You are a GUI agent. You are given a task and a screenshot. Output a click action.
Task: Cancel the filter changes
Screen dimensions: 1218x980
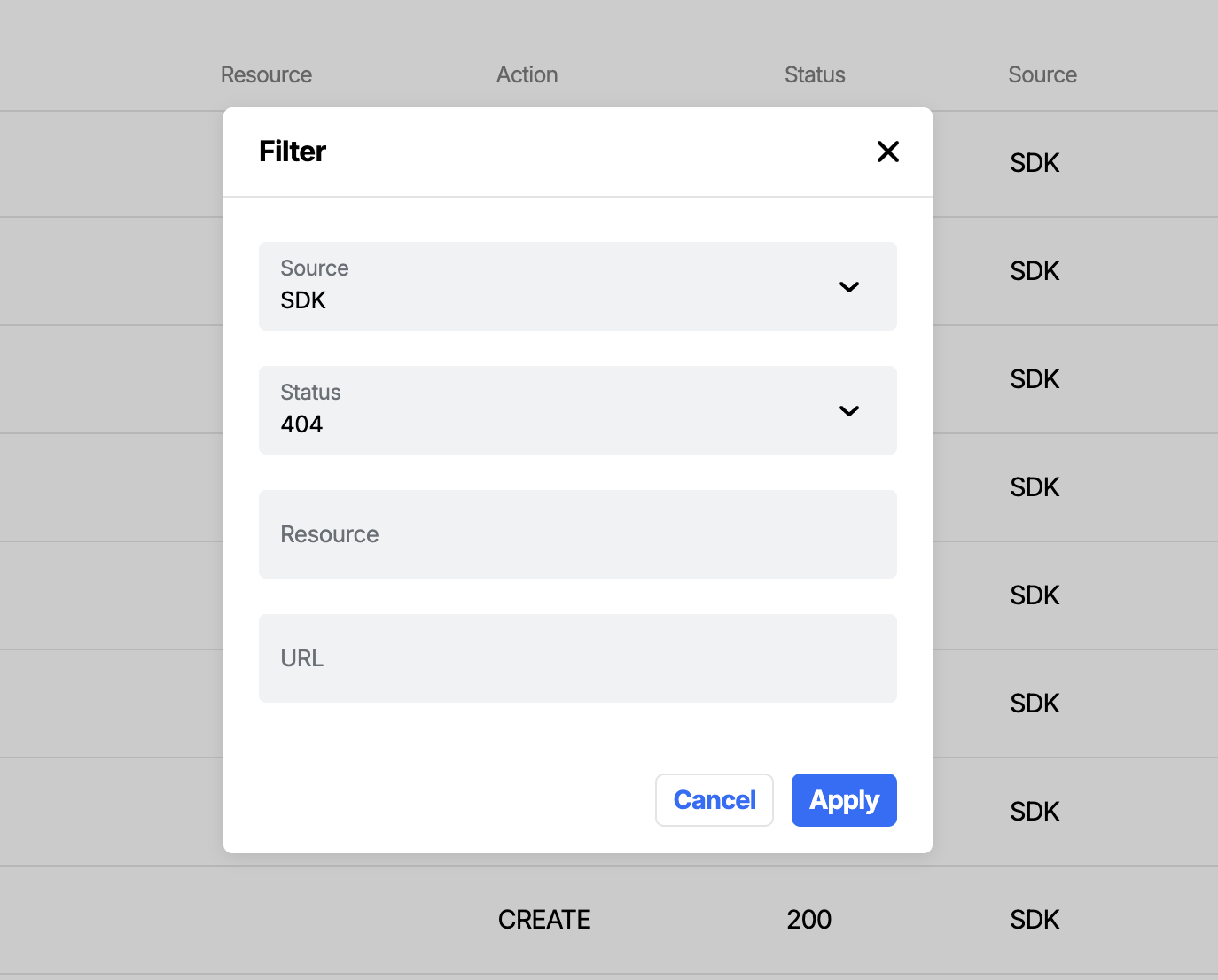coord(714,799)
